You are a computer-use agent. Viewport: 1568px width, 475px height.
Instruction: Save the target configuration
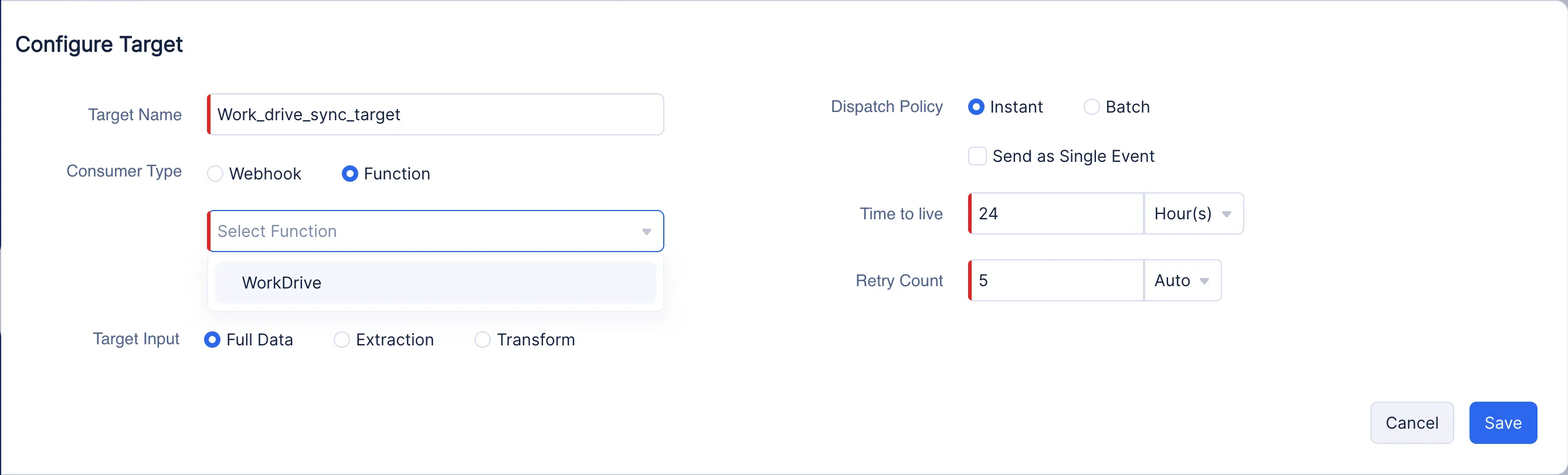click(x=1503, y=423)
